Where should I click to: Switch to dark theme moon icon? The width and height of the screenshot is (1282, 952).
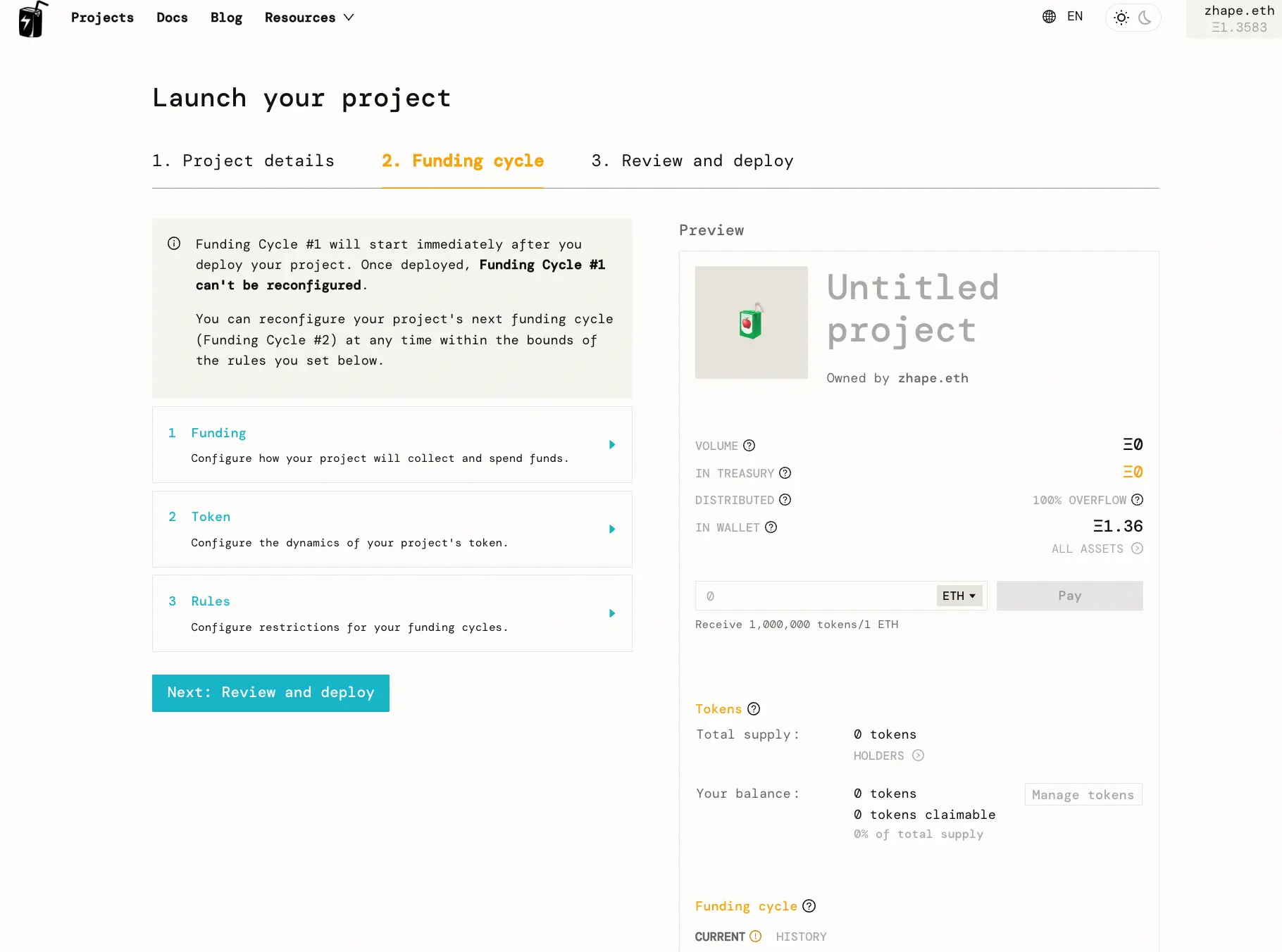click(x=1145, y=18)
